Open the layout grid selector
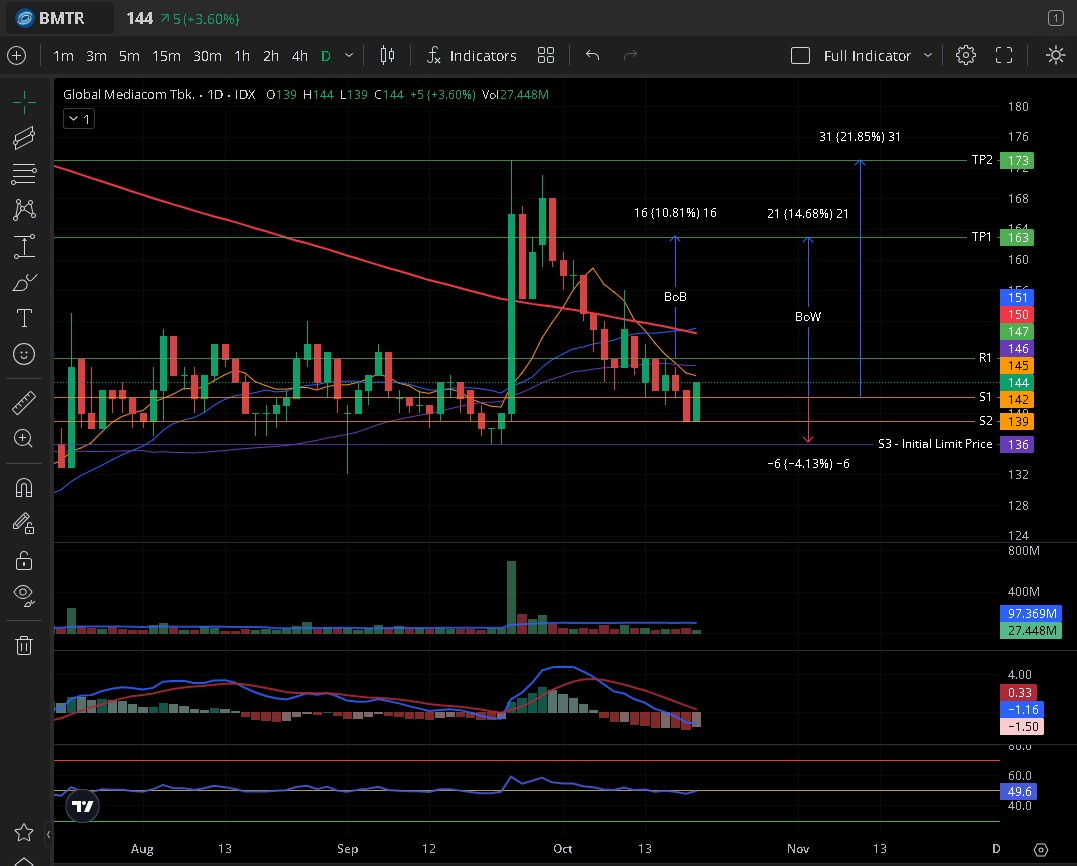 [x=546, y=56]
